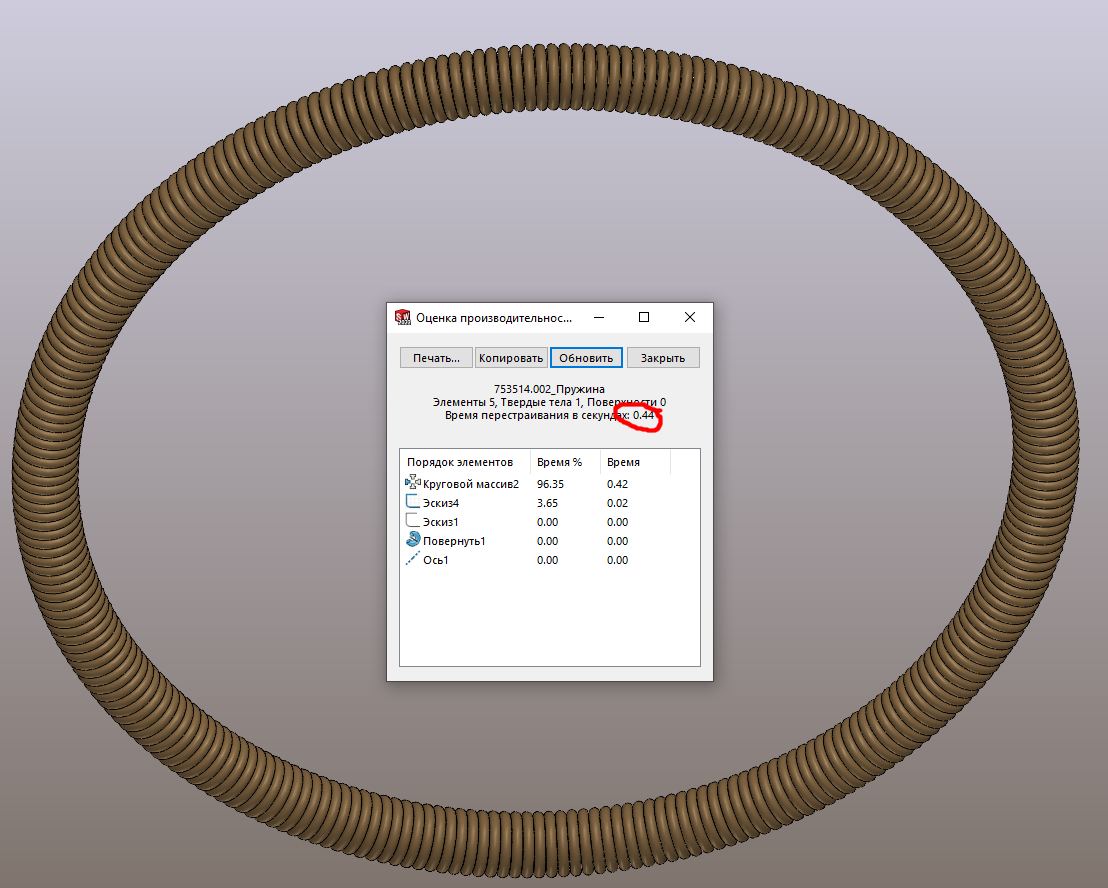Image resolution: width=1108 pixels, height=888 pixels.
Task: Click the 753514.002_Пружина file name label
Action: coord(549,389)
